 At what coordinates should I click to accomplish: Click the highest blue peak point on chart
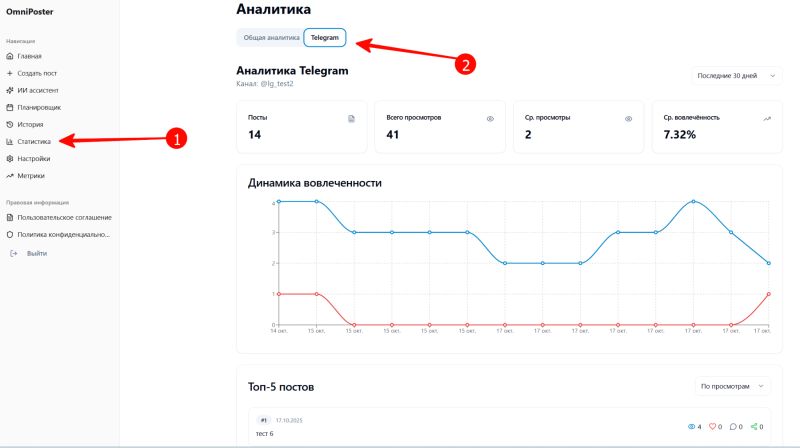[x=693, y=202]
